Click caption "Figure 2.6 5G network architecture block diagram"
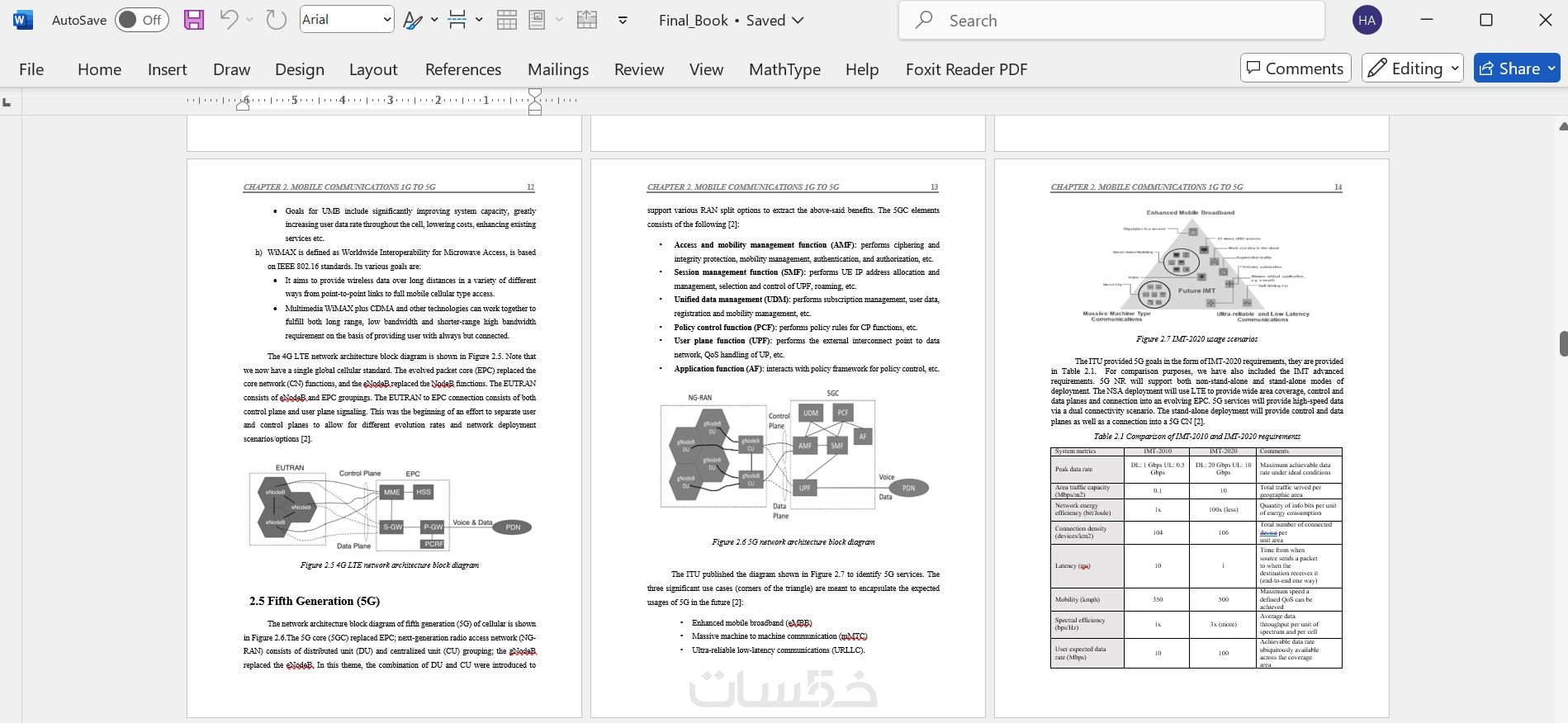Viewport: 1568px width, 723px height. point(793,542)
